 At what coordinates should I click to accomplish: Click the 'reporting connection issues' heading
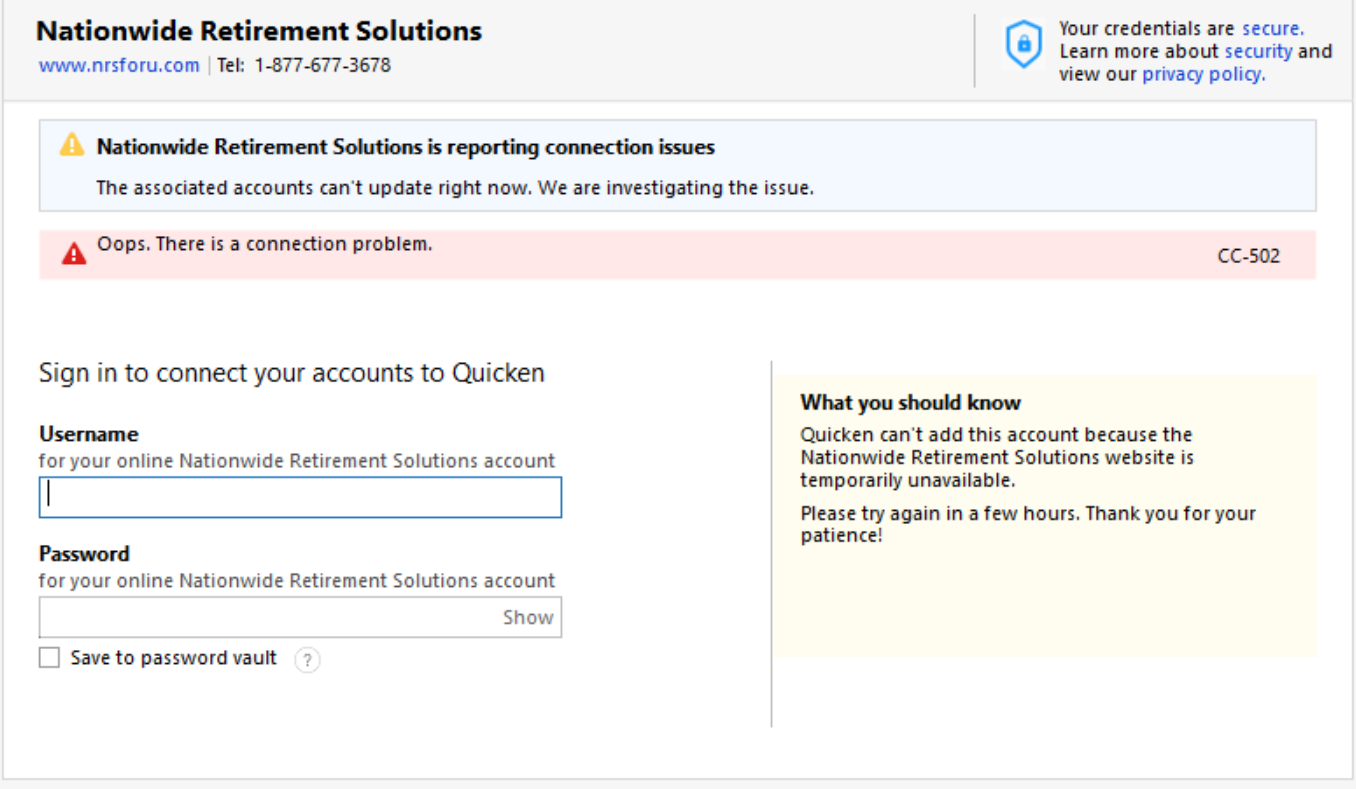405,147
